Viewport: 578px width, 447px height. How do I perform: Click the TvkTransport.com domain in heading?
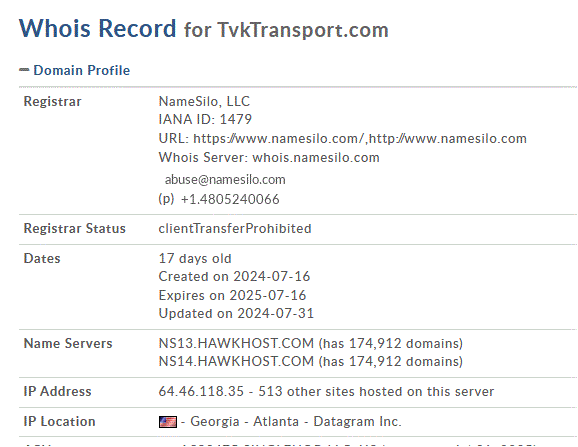click(x=303, y=30)
